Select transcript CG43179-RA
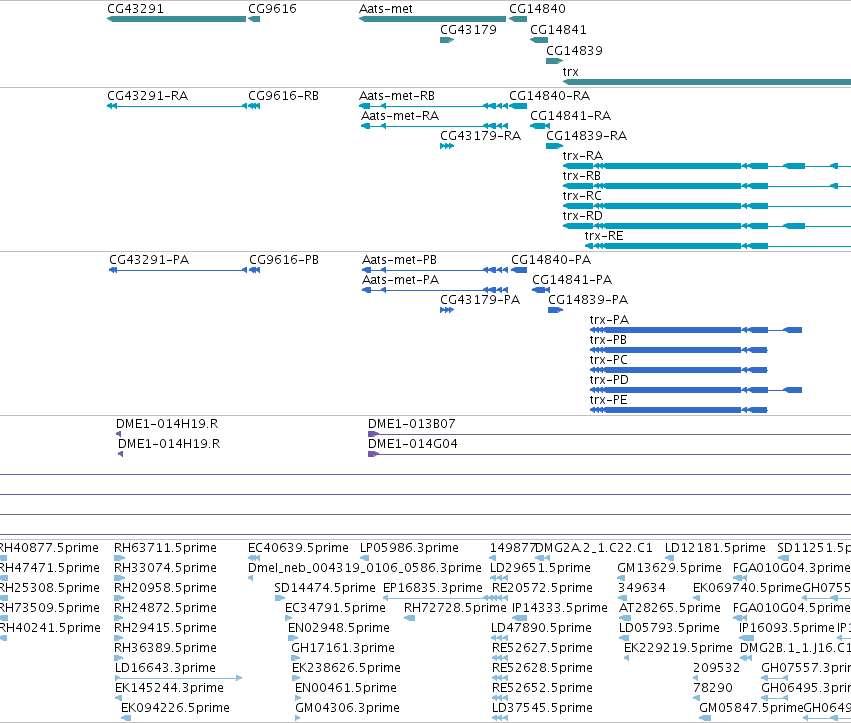 coord(480,136)
